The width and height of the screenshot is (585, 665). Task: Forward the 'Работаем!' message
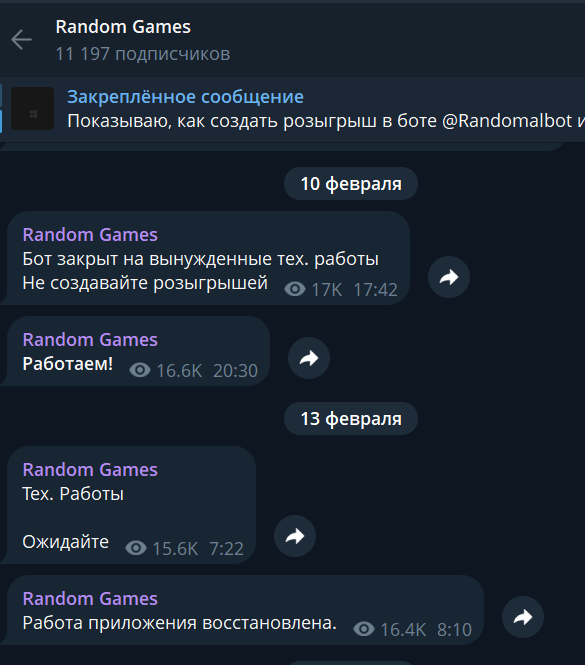click(x=309, y=358)
